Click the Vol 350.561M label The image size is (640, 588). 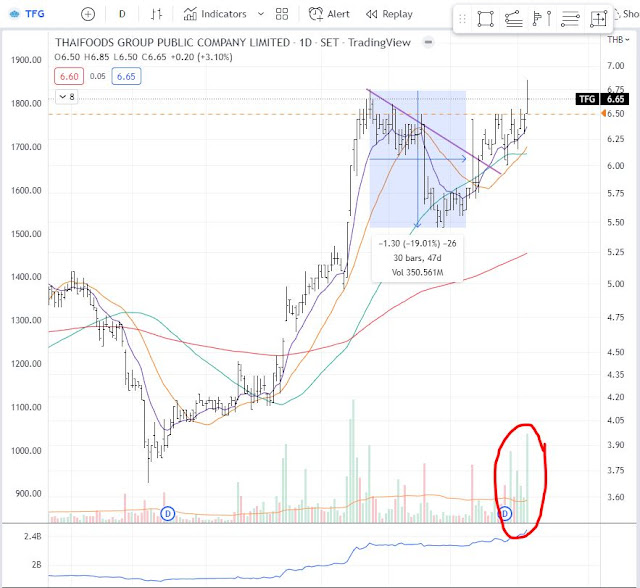pos(417,272)
